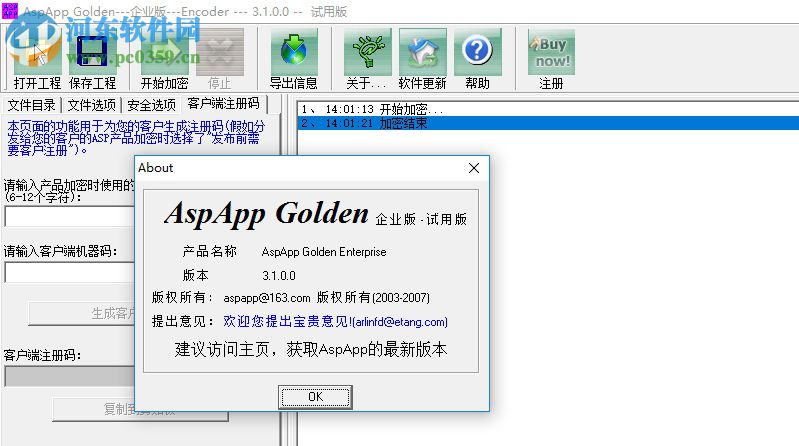The height and width of the screenshot is (446, 799).
Task: Export info with the 导出信息 globe icon
Action: (294, 53)
